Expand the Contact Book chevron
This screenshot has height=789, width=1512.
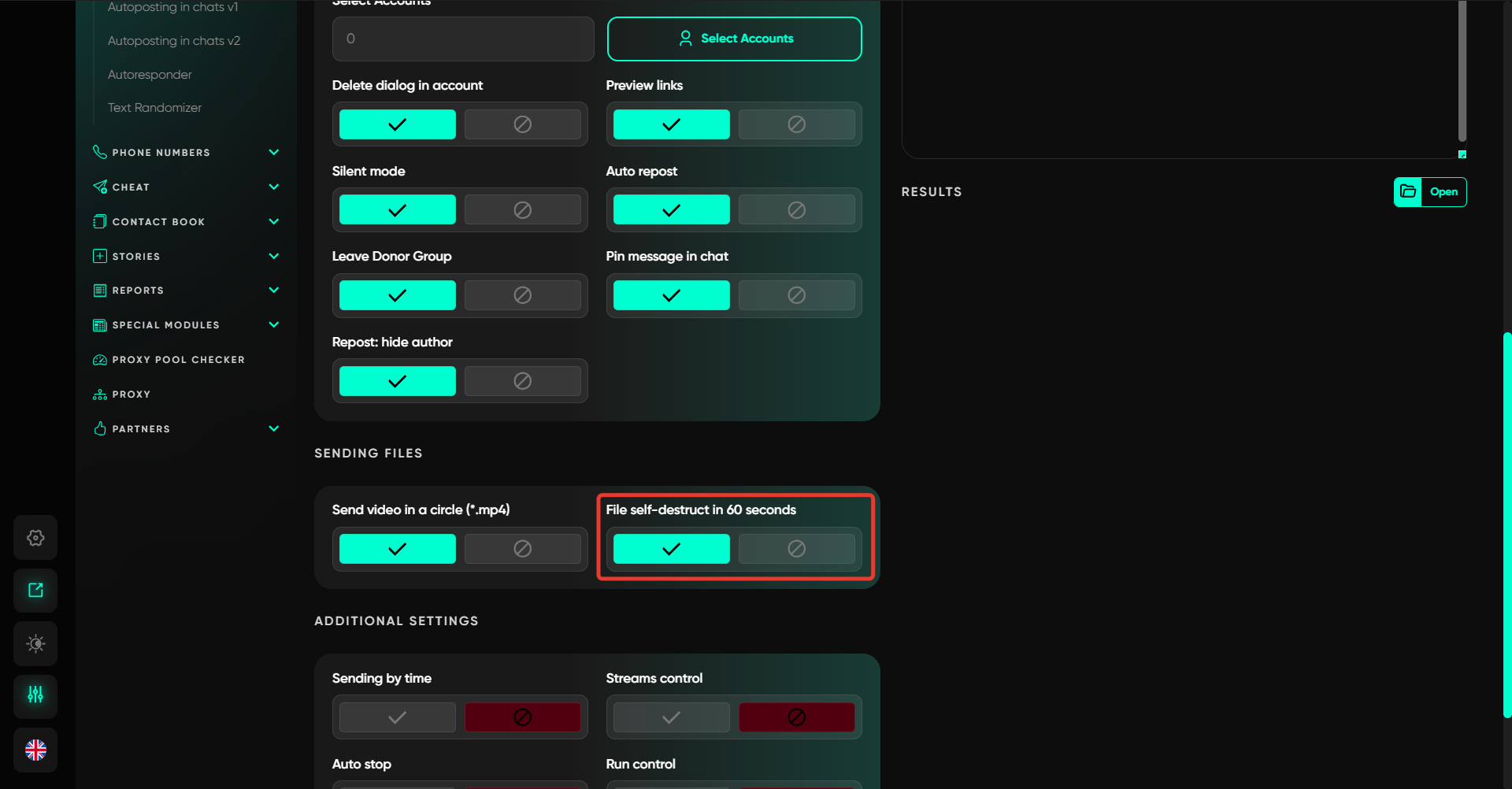click(x=273, y=222)
